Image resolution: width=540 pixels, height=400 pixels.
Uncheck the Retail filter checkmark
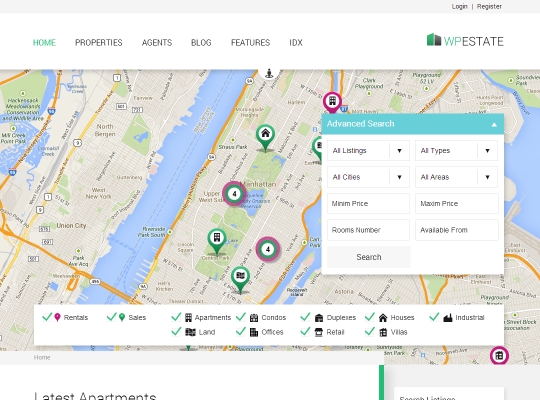point(305,331)
